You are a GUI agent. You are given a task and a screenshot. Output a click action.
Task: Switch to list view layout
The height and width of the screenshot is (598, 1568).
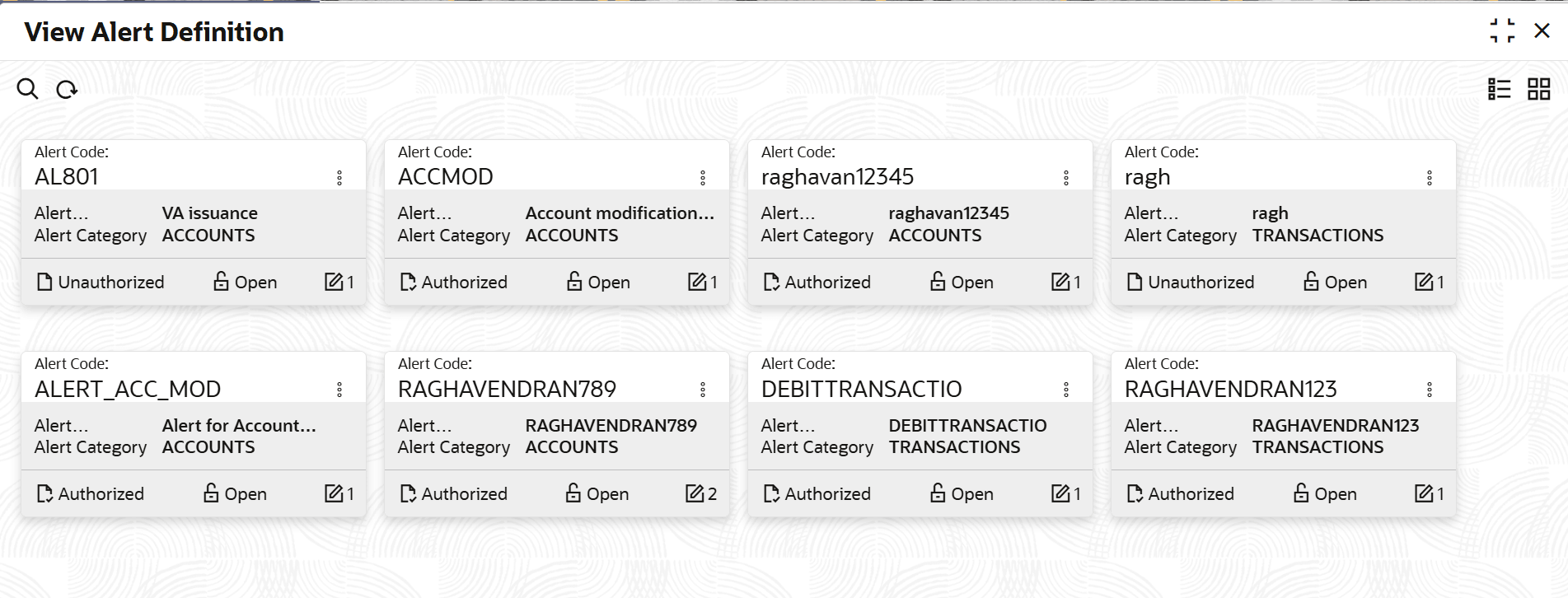[1499, 89]
